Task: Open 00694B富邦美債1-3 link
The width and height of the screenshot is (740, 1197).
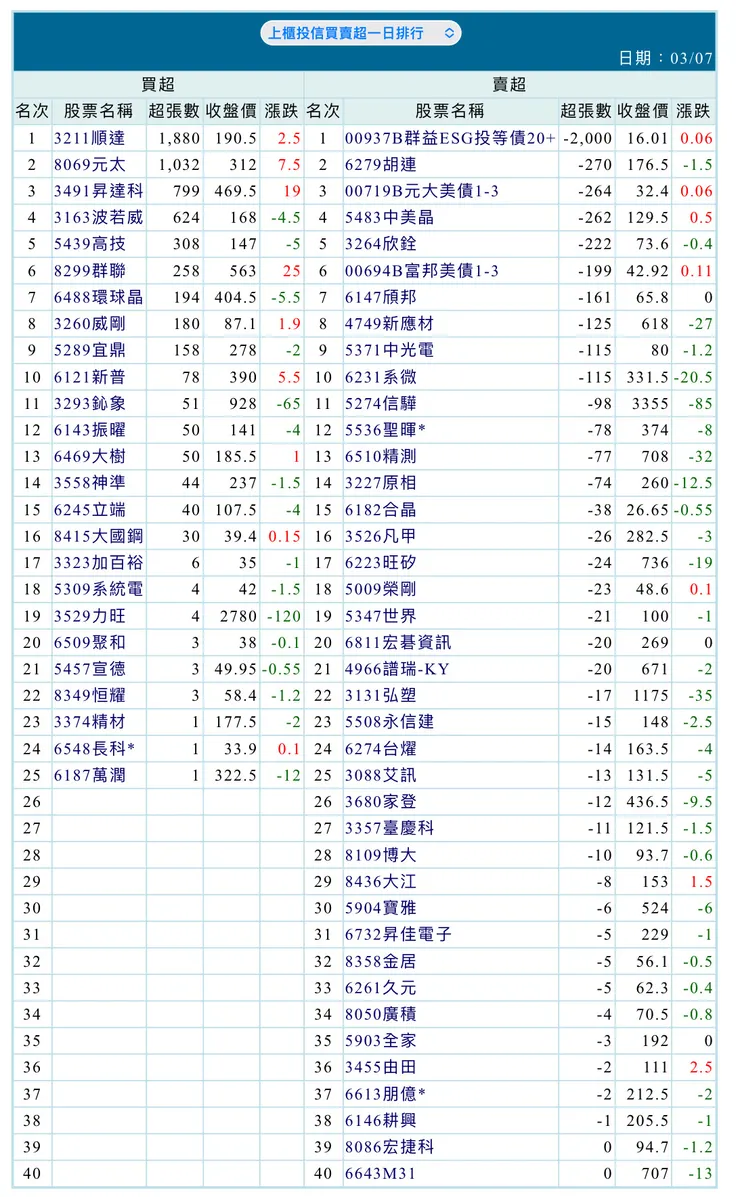Action: (422, 271)
